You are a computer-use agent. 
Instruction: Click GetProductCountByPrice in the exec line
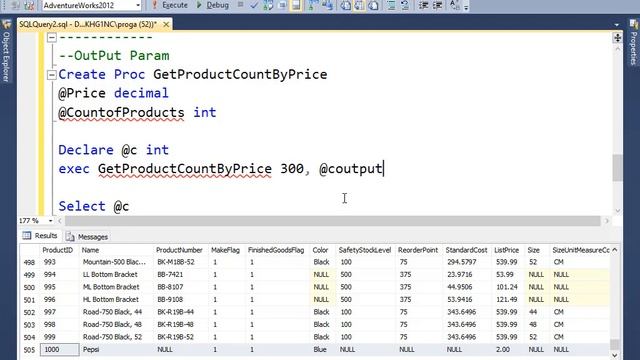185,169
